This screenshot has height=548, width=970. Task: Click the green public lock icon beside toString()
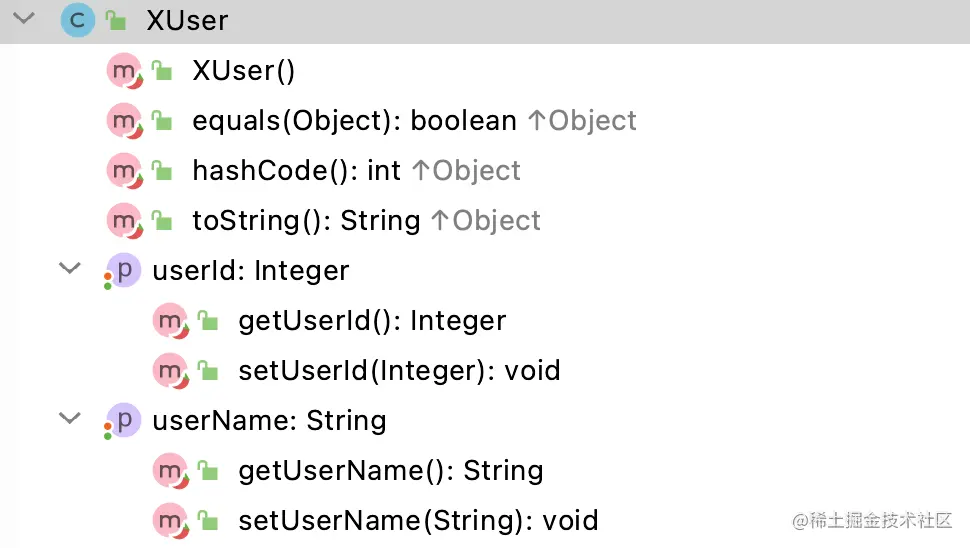pyautogui.click(x=162, y=220)
